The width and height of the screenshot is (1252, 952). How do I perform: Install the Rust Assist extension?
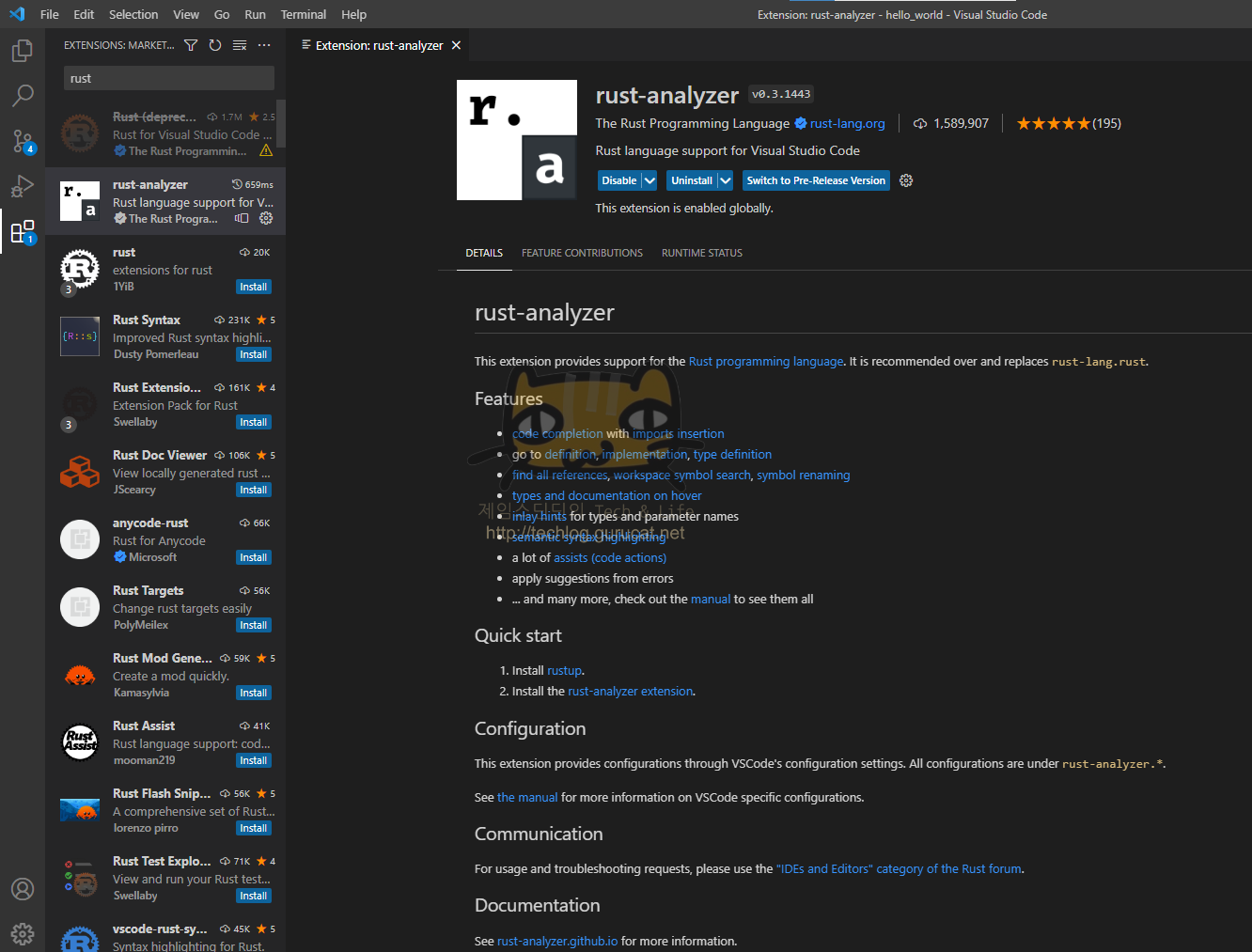[254, 760]
